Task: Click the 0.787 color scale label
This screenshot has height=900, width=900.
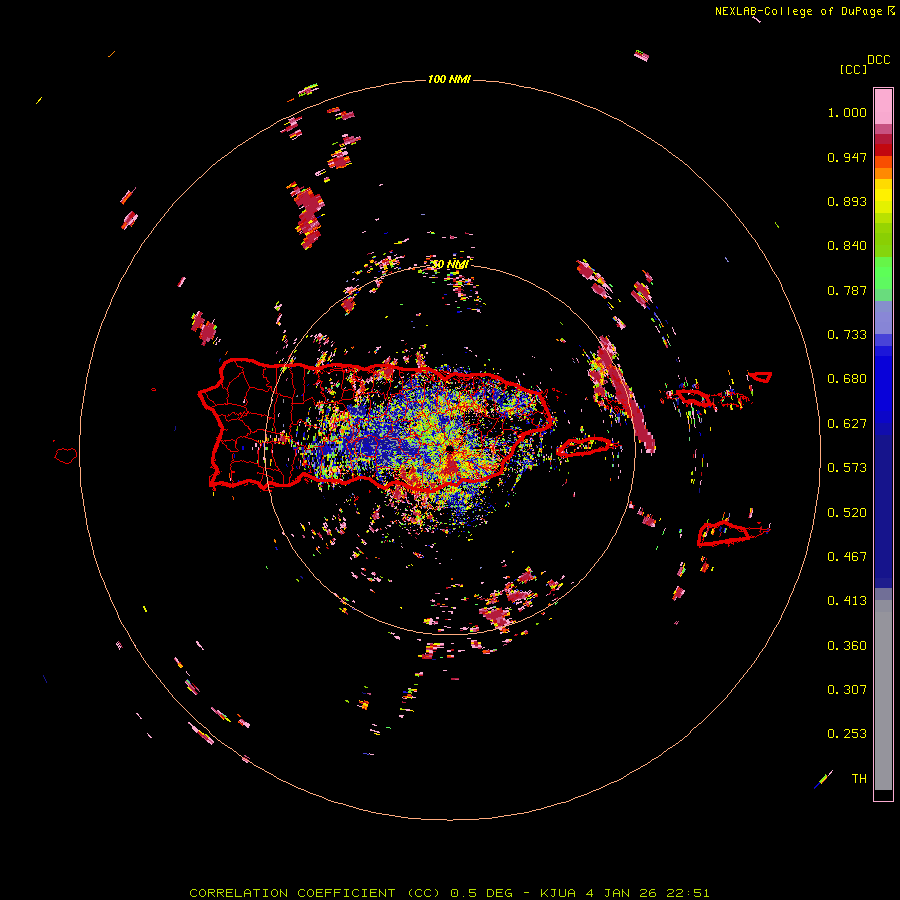Action: tap(847, 290)
